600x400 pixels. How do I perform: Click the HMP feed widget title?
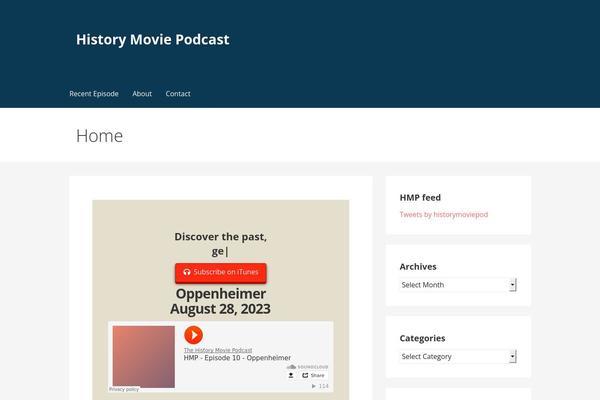click(420, 198)
